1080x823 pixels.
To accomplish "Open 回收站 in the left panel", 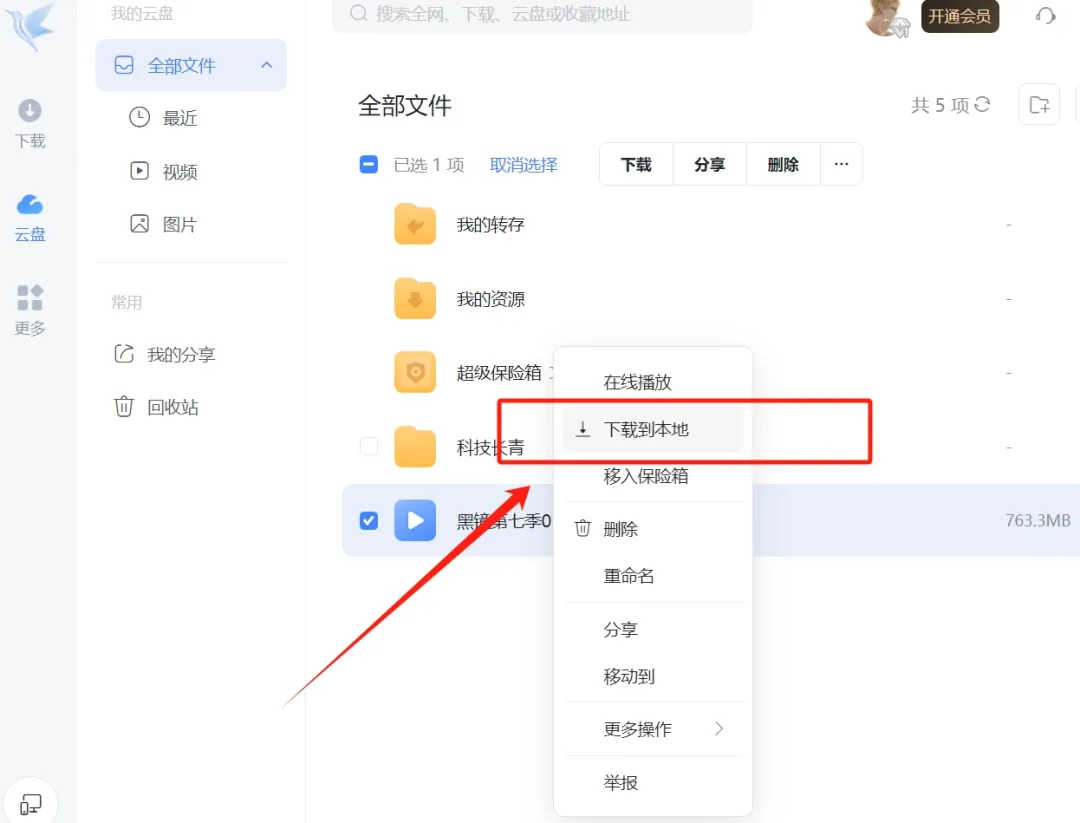I will [x=172, y=407].
